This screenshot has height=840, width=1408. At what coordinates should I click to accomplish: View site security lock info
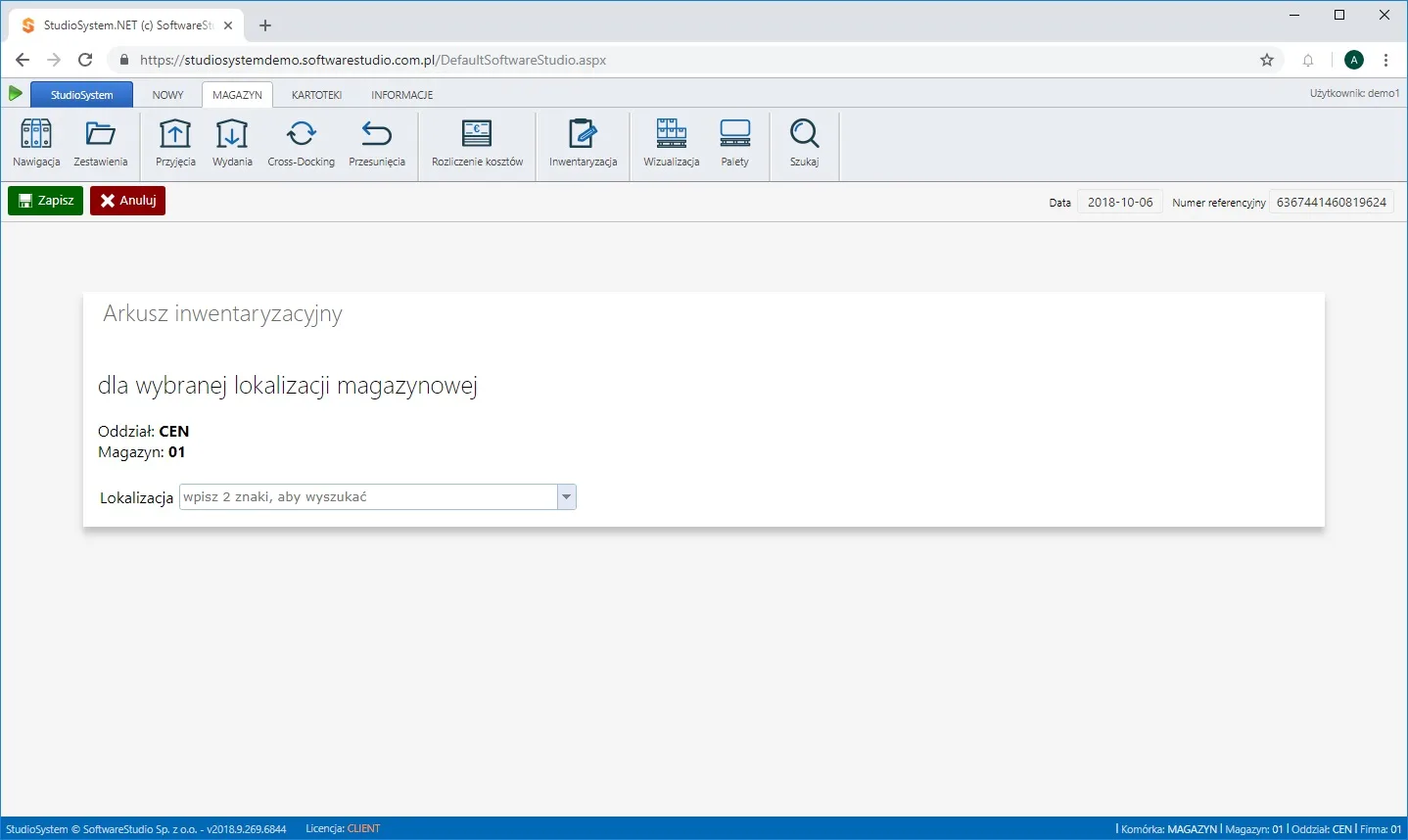(123, 60)
